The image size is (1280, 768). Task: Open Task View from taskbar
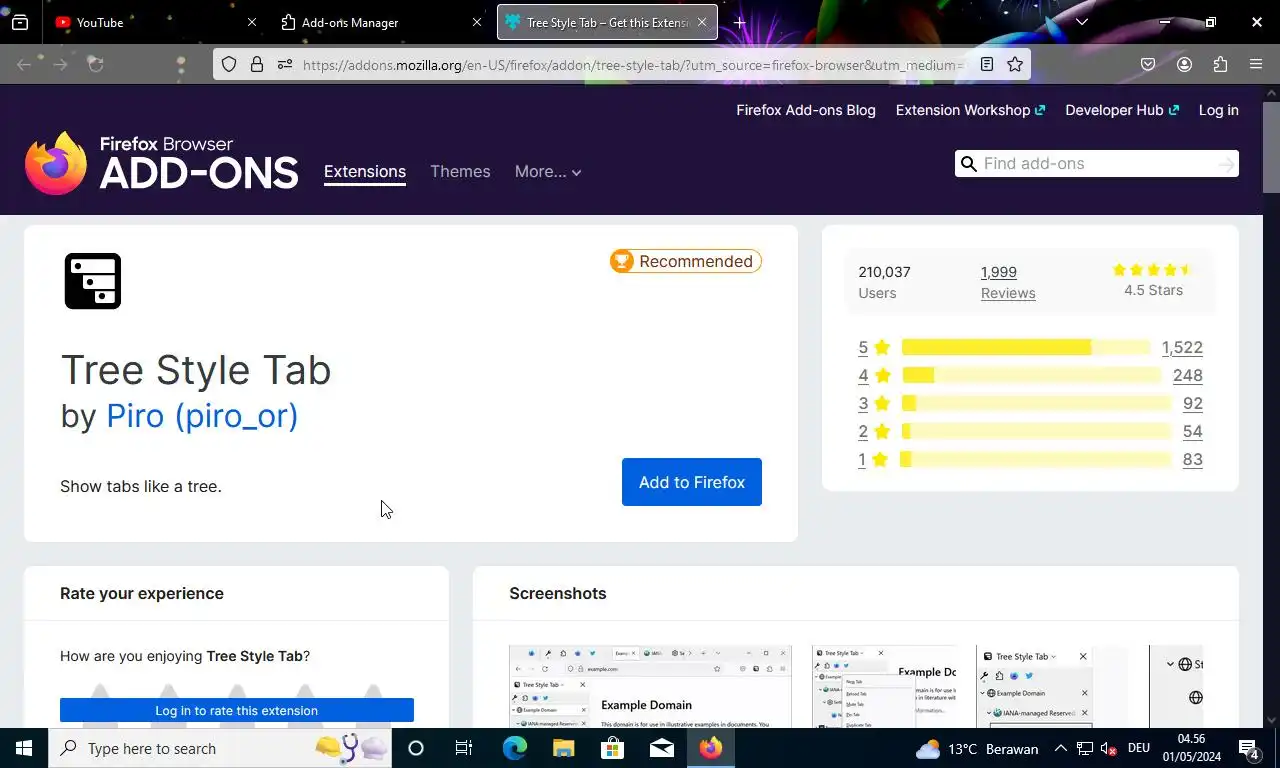pyautogui.click(x=464, y=748)
